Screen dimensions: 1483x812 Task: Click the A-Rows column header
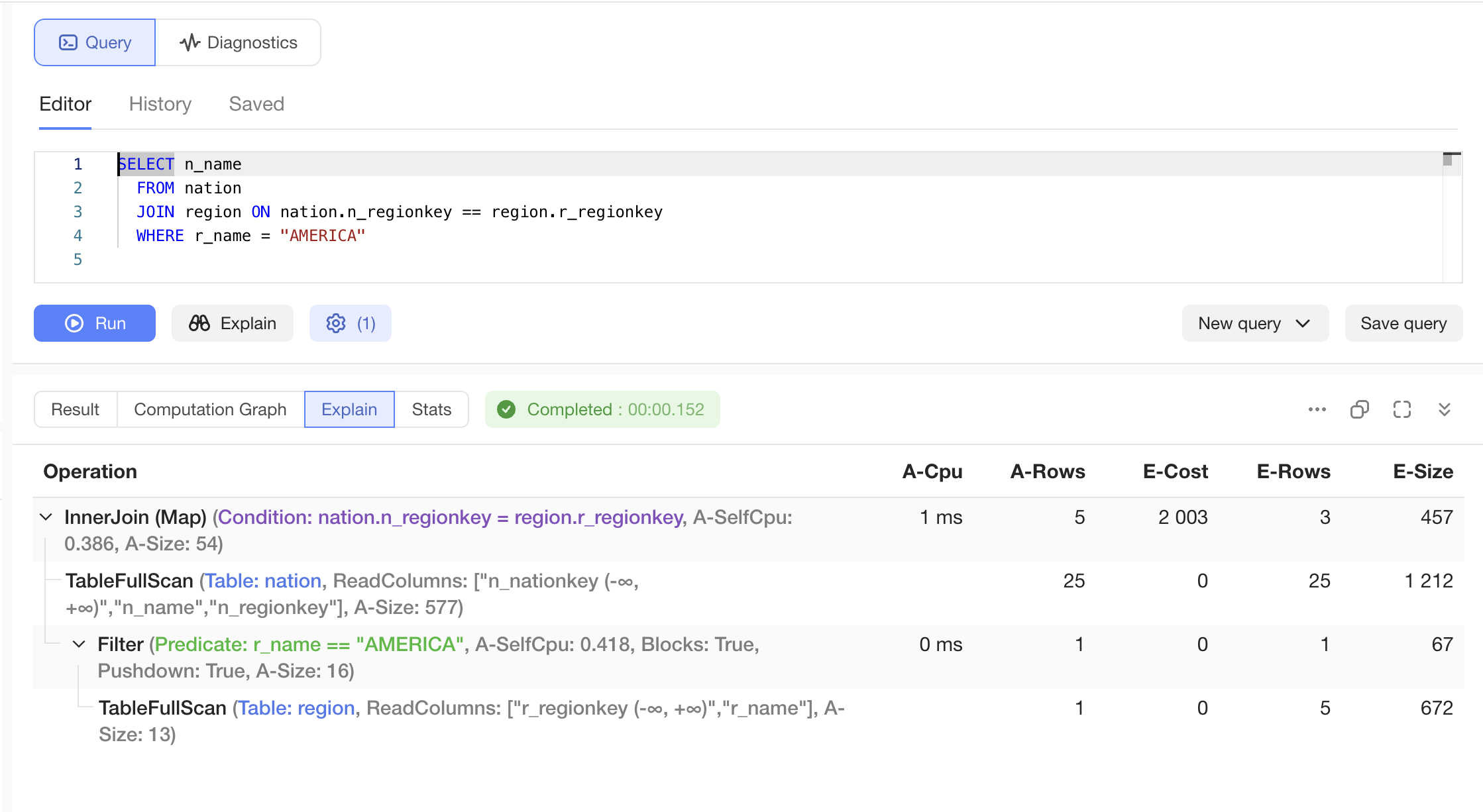pyautogui.click(x=1048, y=472)
